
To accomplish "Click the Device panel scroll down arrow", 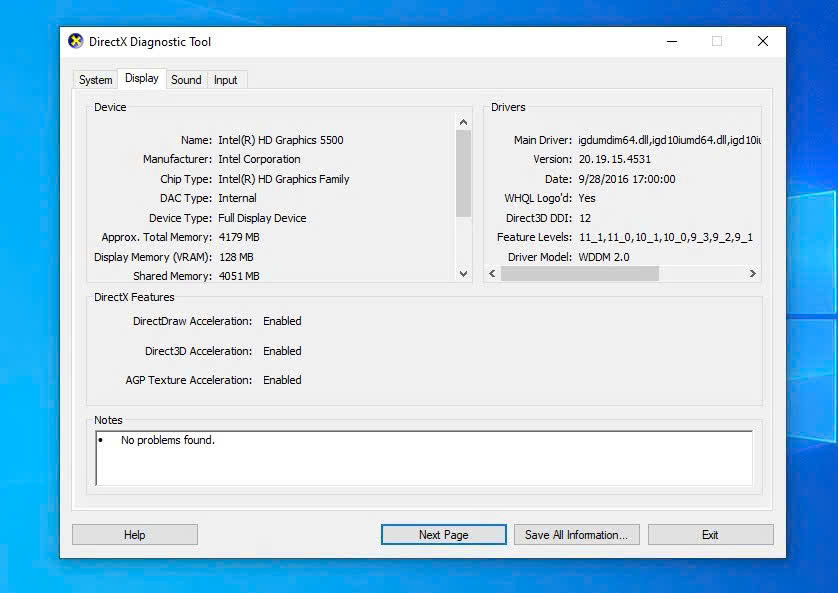I will pyautogui.click(x=463, y=273).
